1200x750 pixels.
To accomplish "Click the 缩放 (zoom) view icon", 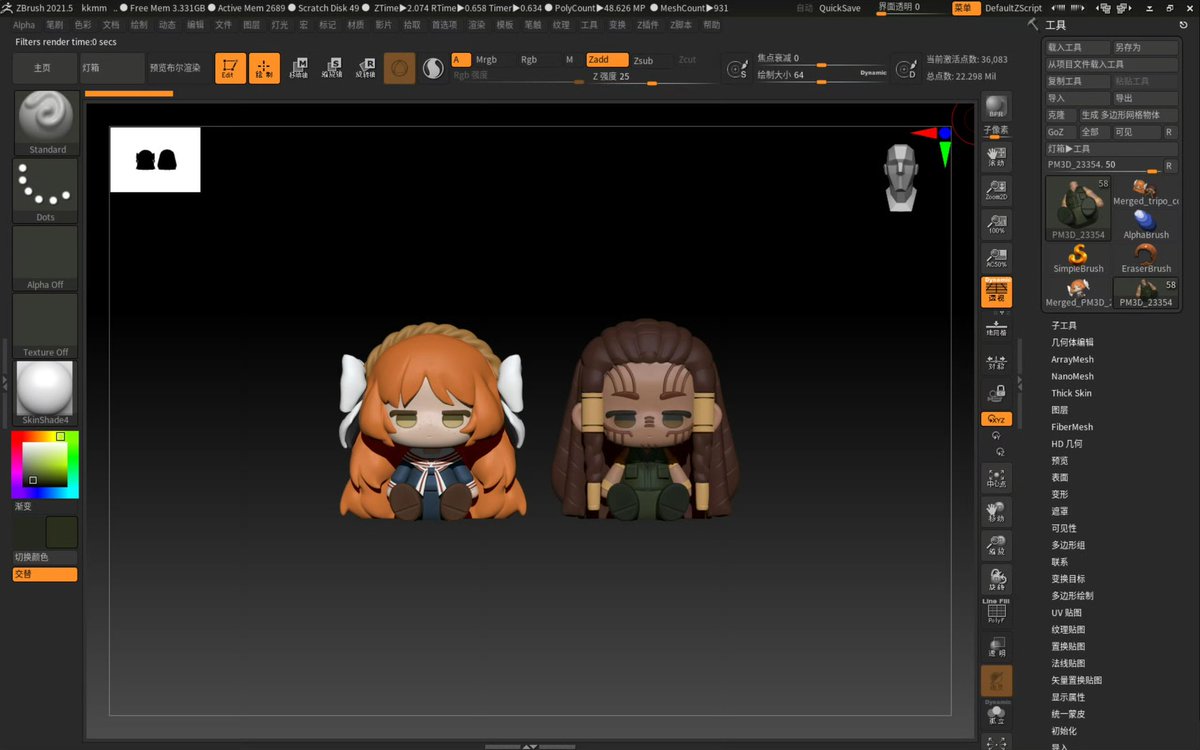I will tap(996, 546).
